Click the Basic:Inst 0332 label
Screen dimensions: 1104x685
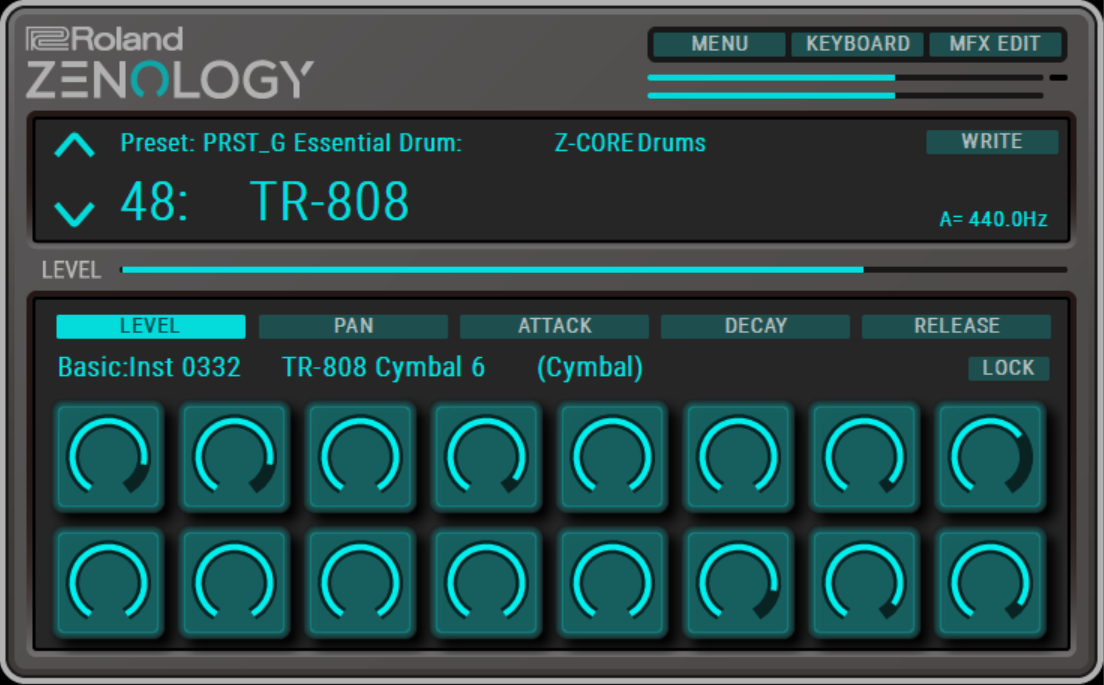coord(149,367)
